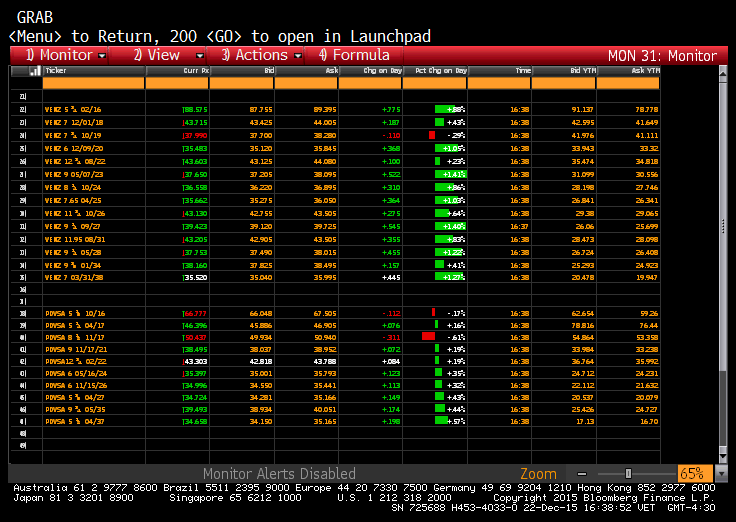Select the VENZ 7.65 04/25 ticker
Viewport: 736px width, 522px height.
click(x=73, y=200)
